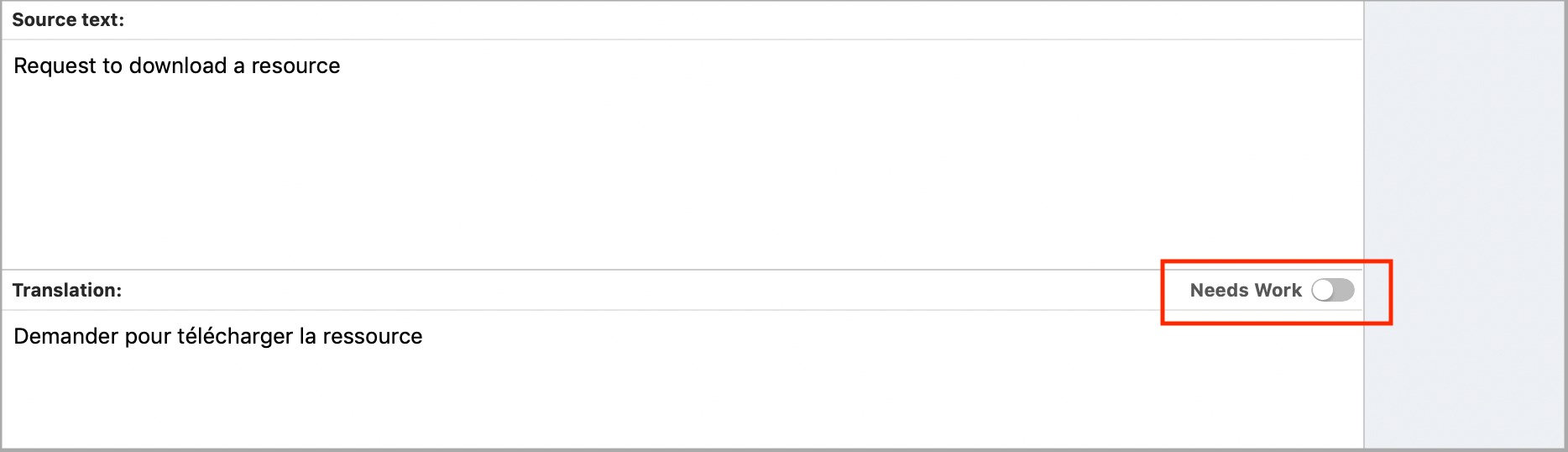The width and height of the screenshot is (1568, 452).
Task: Place cursor on the word 'pour' in translation
Action: coord(148,336)
